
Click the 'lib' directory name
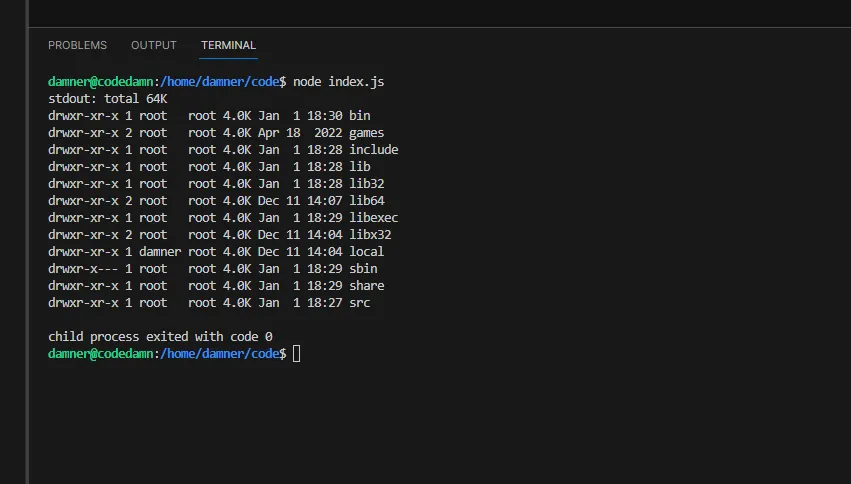(x=359, y=167)
